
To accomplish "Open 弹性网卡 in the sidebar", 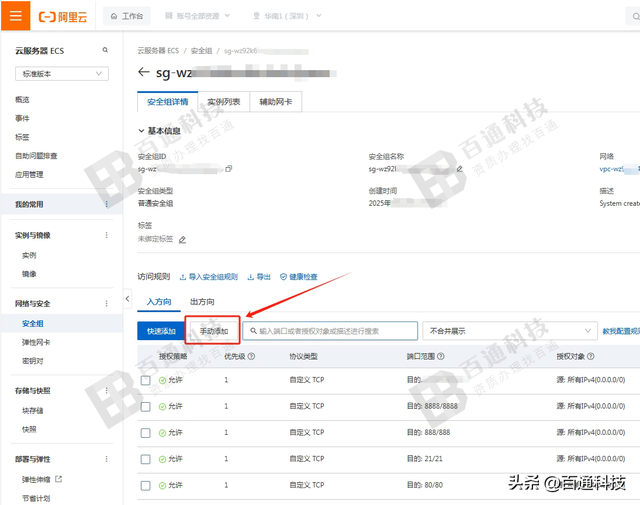I will pos(36,342).
